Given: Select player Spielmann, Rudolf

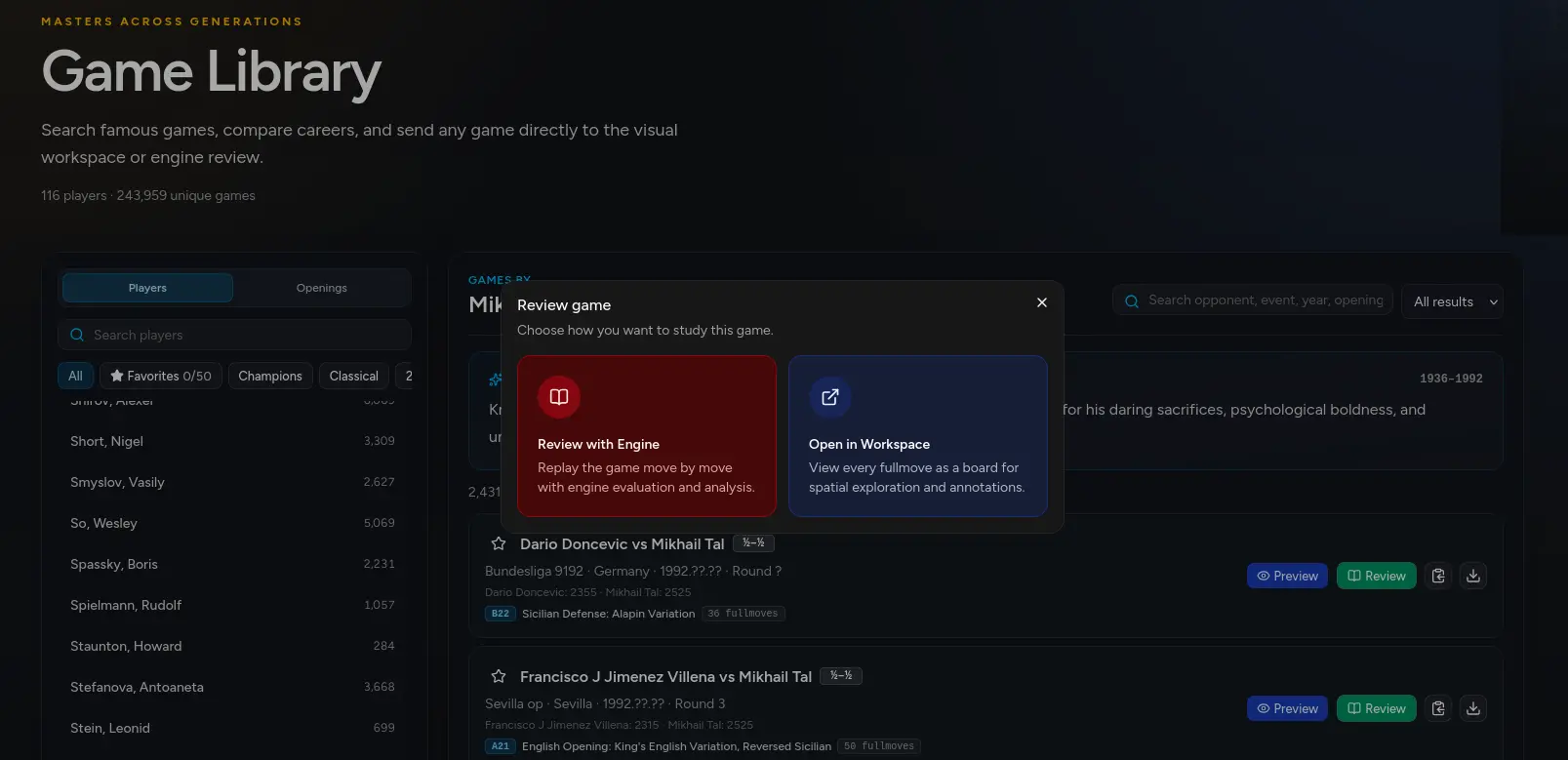Looking at the screenshot, I should (232, 605).
